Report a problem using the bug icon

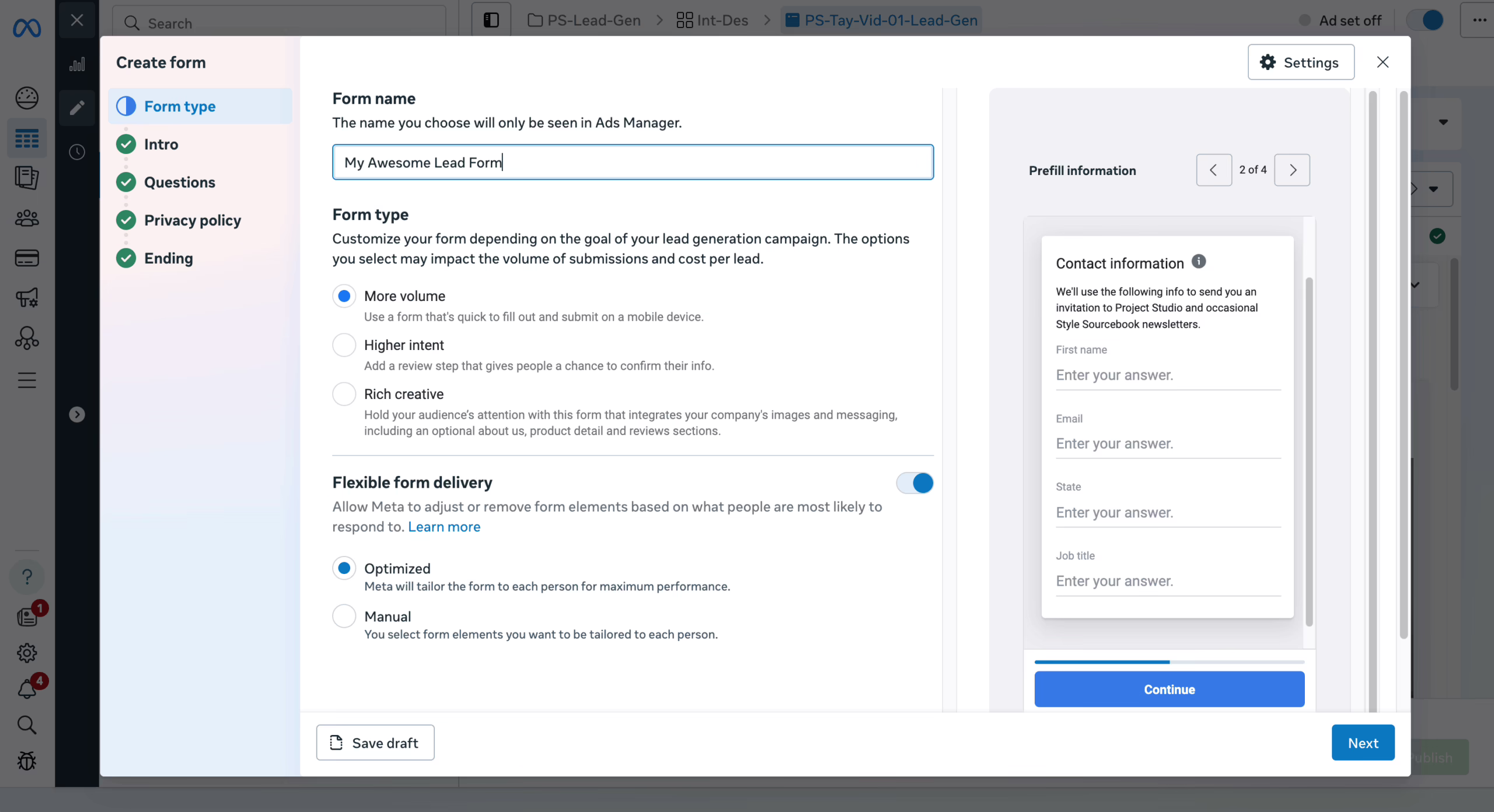(x=27, y=761)
